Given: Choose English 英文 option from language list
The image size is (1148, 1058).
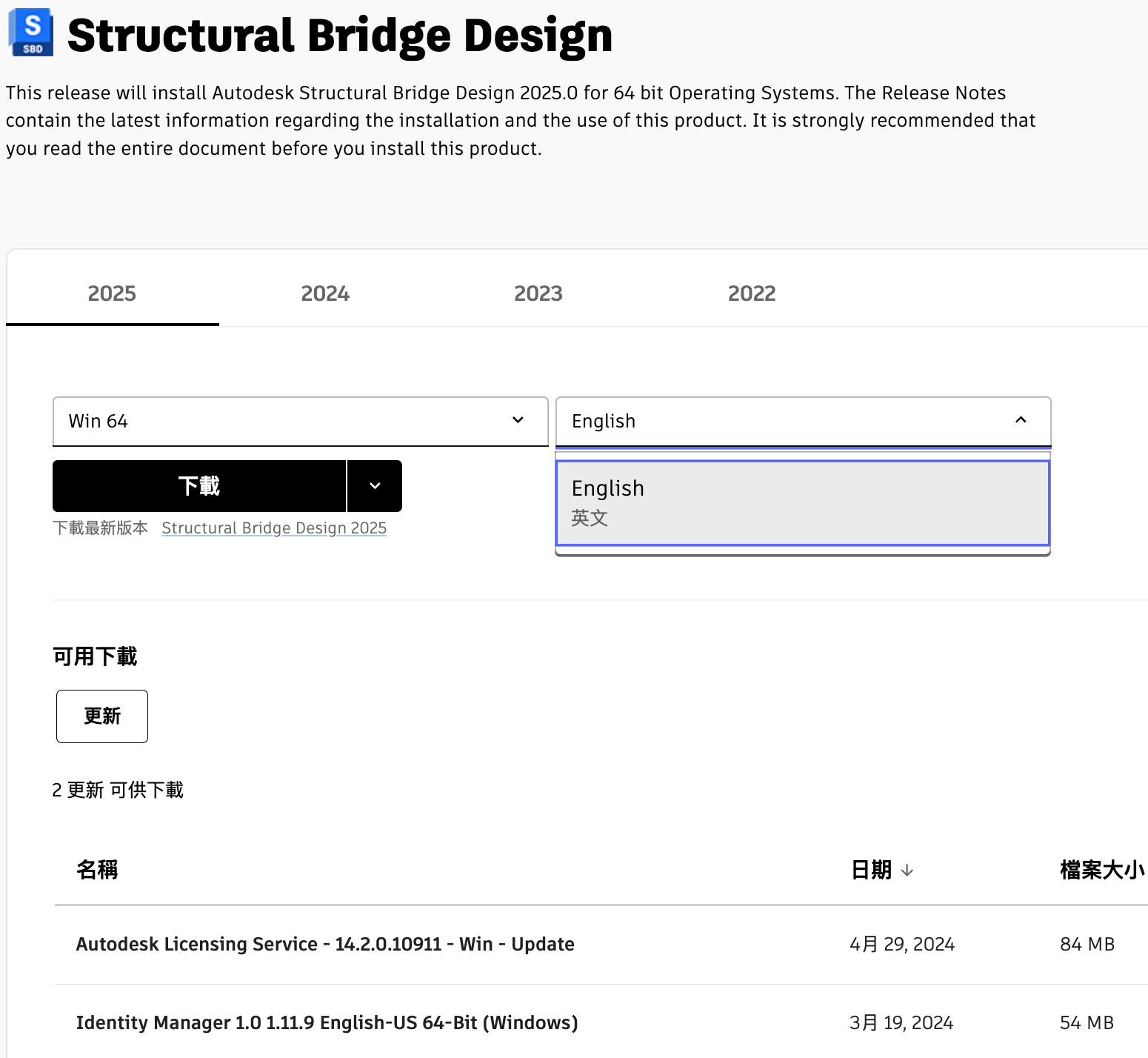Looking at the screenshot, I should pos(803,502).
